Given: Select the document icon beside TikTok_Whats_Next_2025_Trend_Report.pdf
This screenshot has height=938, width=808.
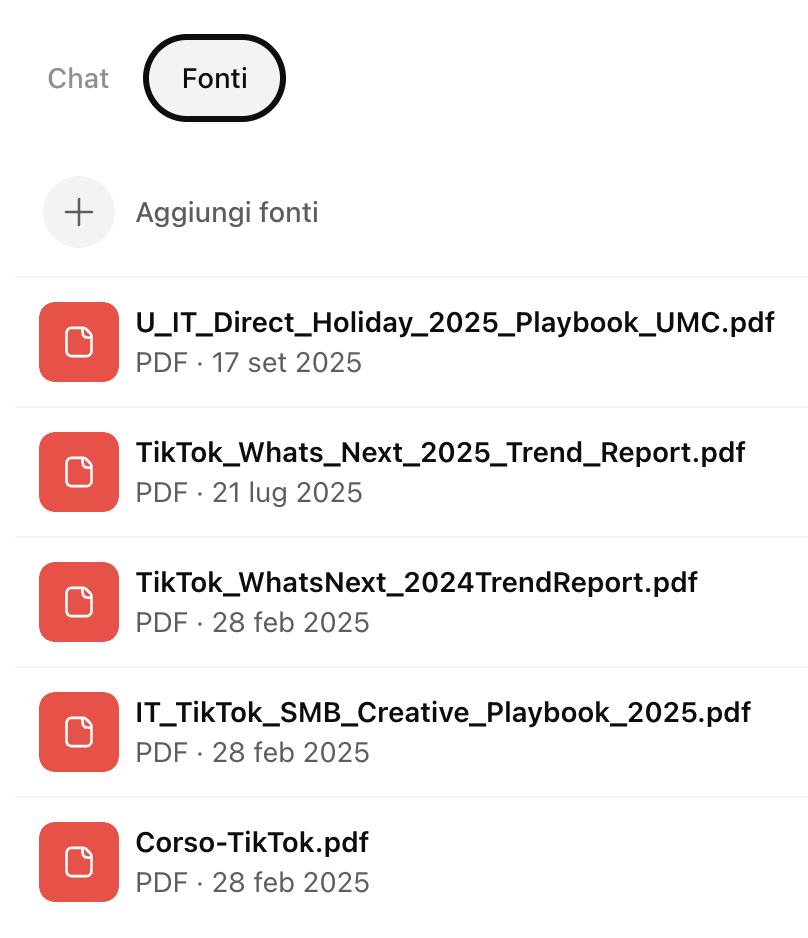Looking at the screenshot, I should (x=79, y=472).
